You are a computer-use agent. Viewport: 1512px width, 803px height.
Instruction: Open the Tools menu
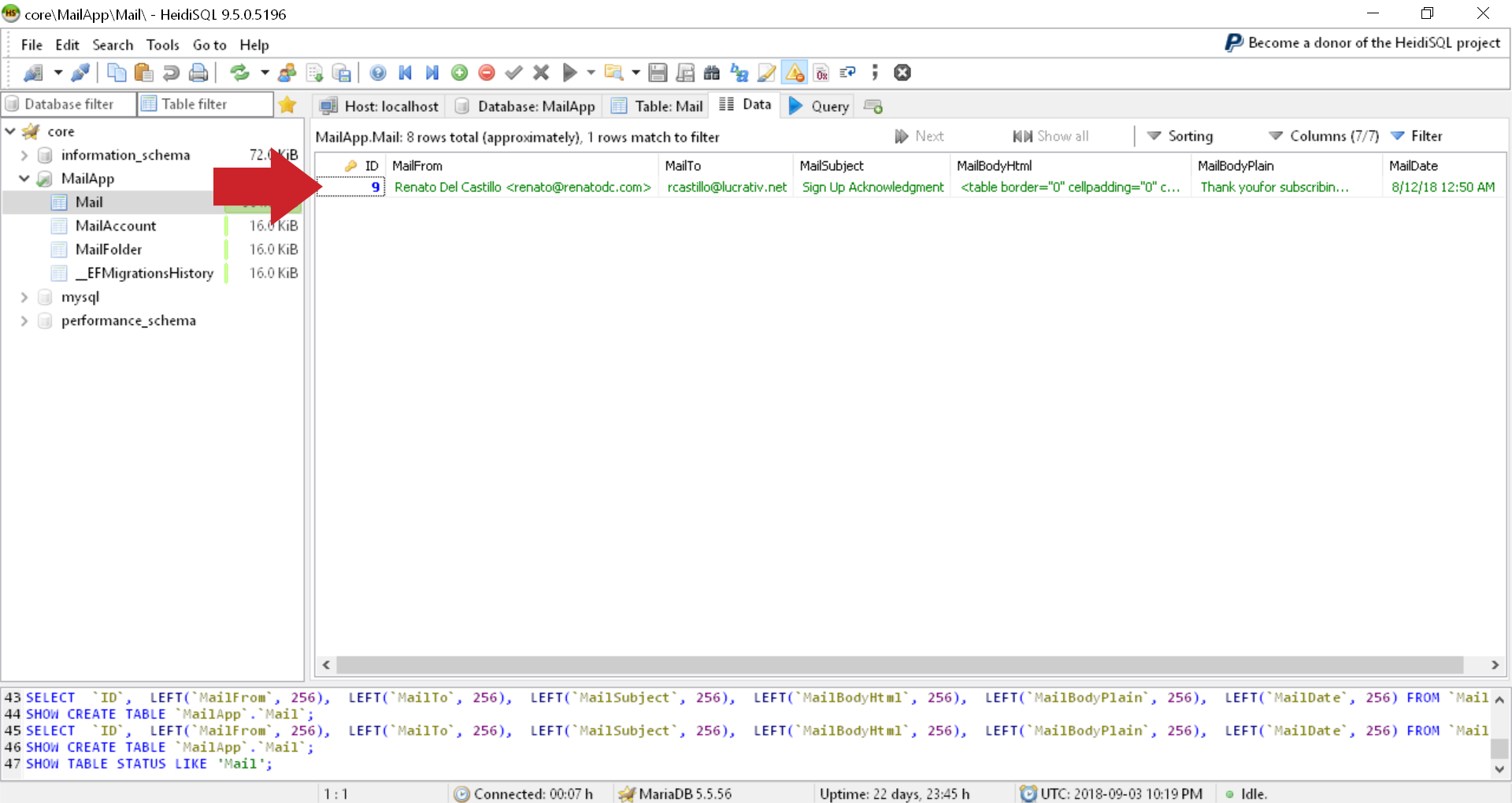[x=163, y=45]
